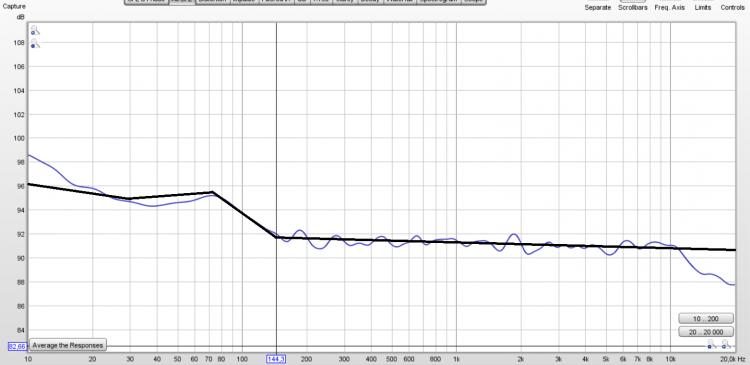This screenshot has height=365, width=750.
Task: Open the graph Limits settings
Action: click(703, 8)
